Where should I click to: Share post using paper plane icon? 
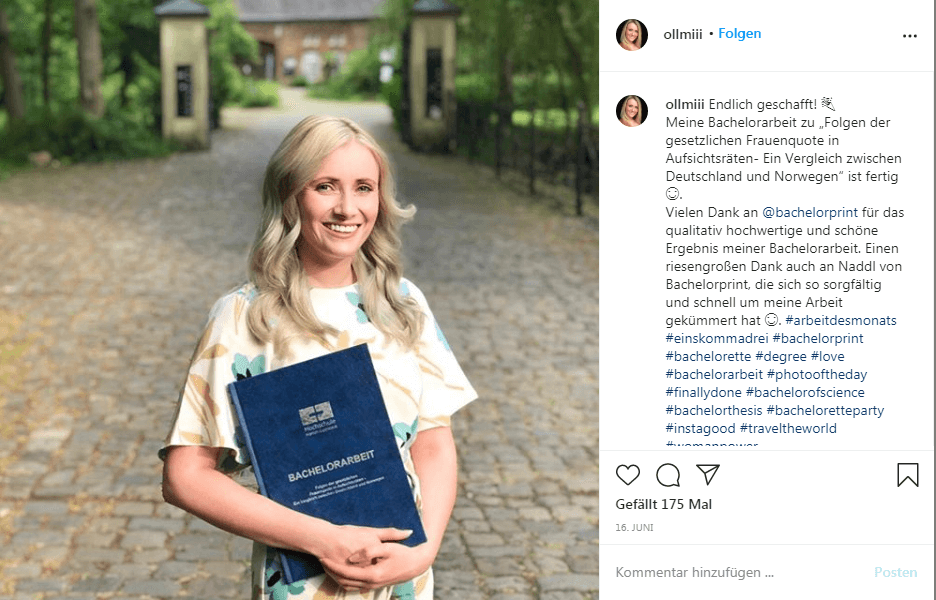708,475
